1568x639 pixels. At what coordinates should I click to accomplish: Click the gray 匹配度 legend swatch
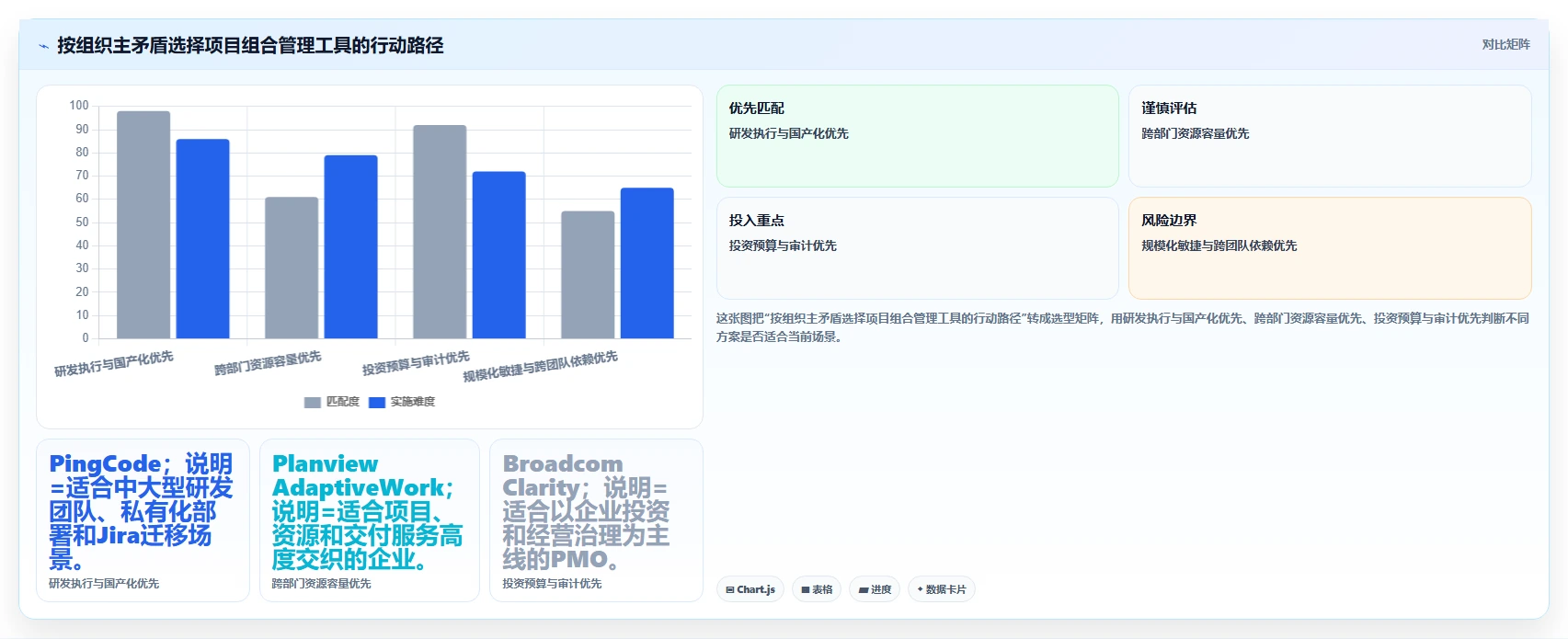pos(313,403)
